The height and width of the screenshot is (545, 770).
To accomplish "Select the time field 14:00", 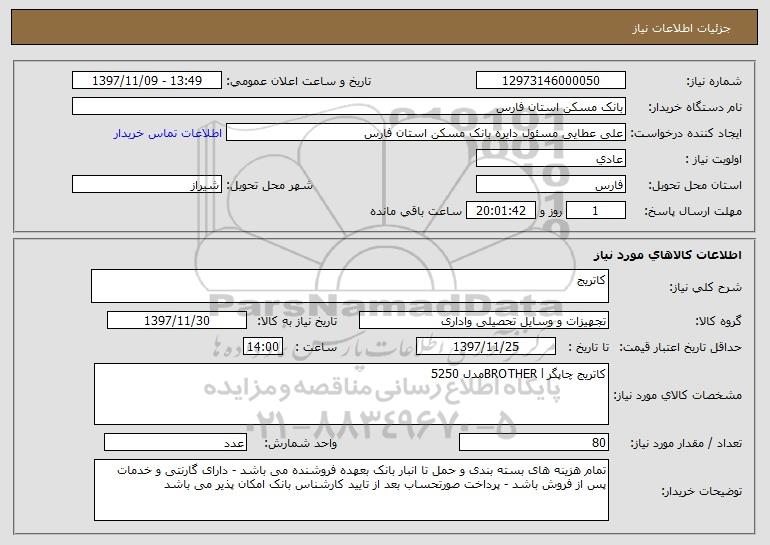I will point(263,347).
